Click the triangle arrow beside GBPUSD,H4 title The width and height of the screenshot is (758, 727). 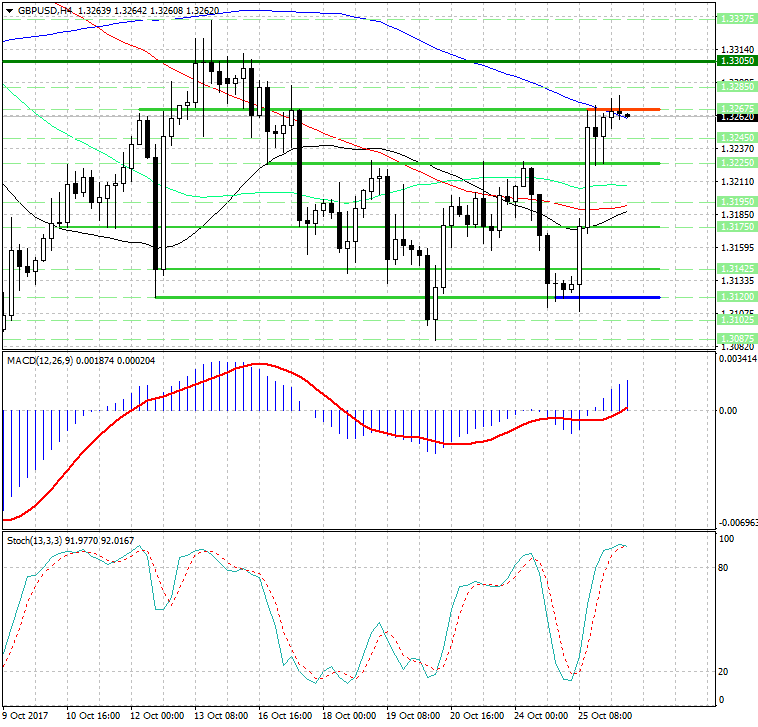pos(9,10)
